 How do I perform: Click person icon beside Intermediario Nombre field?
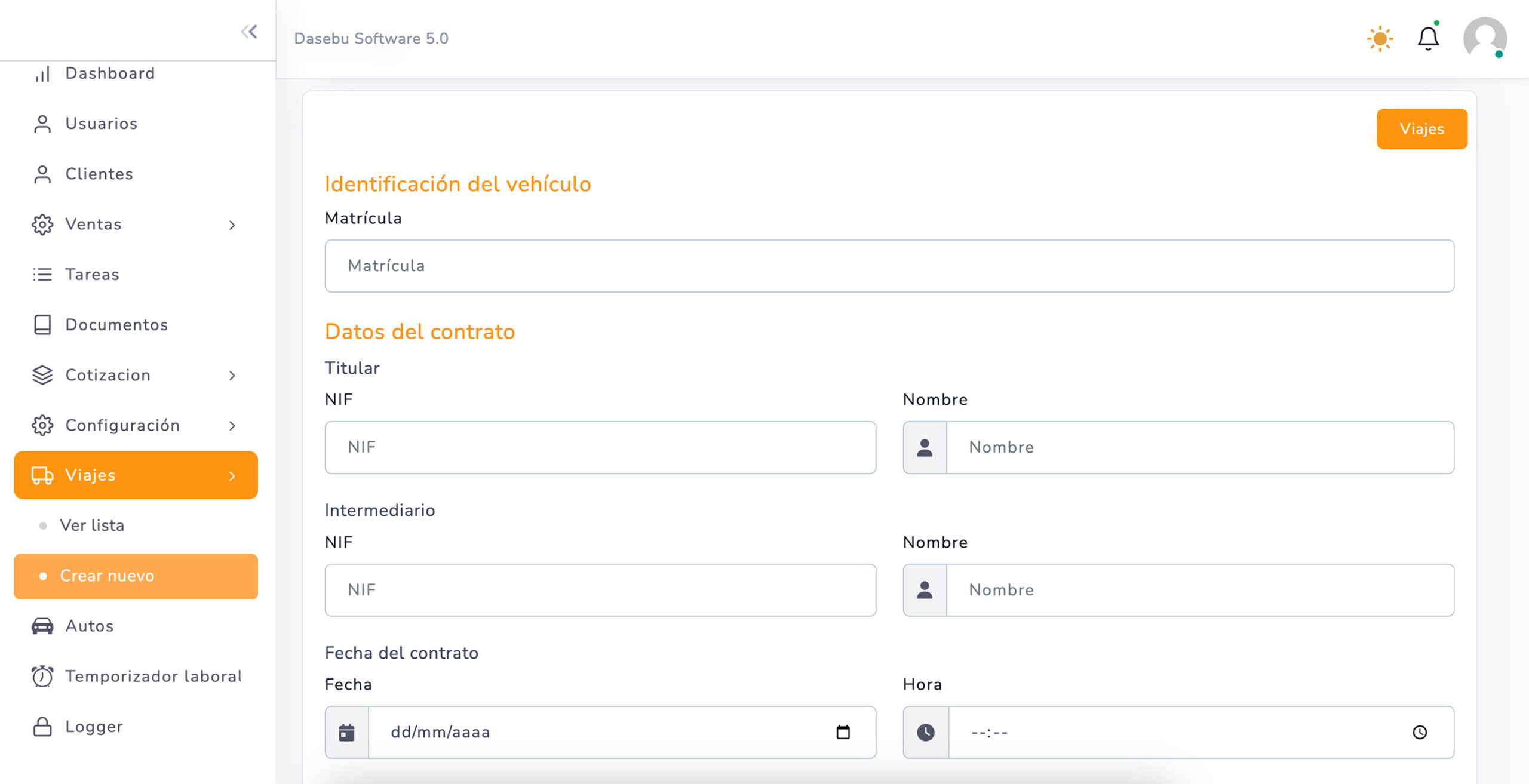click(x=925, y=590)
